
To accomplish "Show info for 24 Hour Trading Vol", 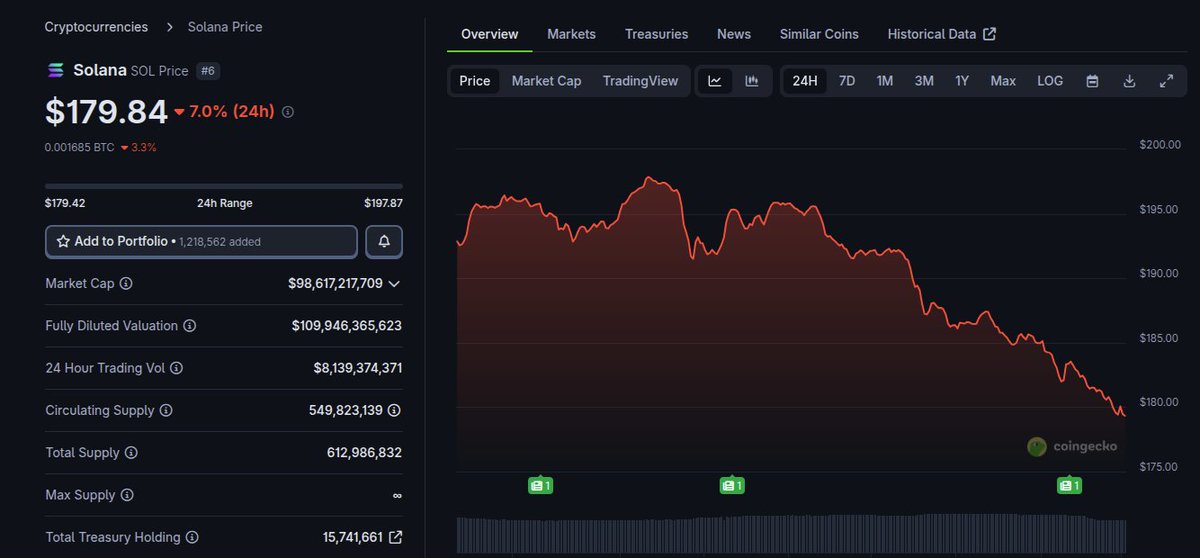I will tap(176, 368).
